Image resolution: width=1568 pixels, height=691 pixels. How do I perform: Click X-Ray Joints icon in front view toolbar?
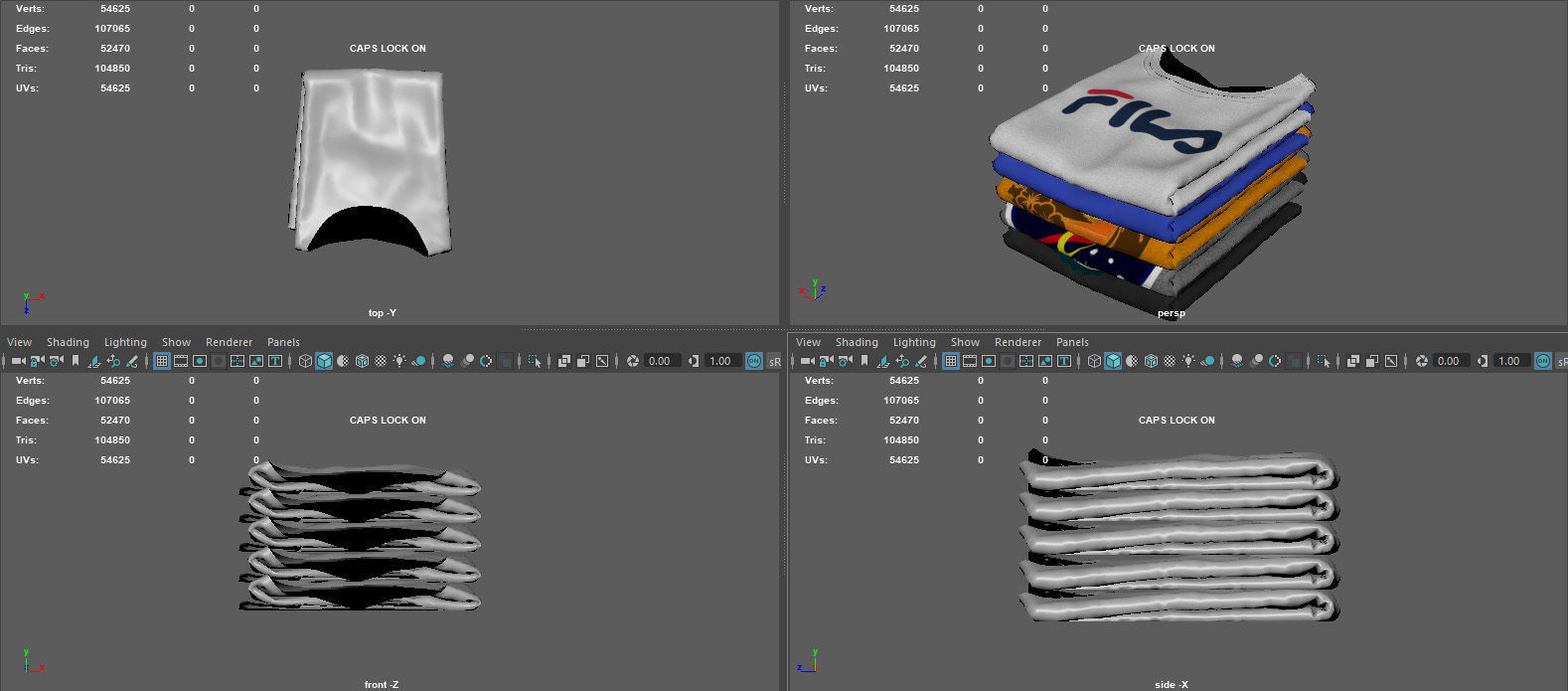601,361
